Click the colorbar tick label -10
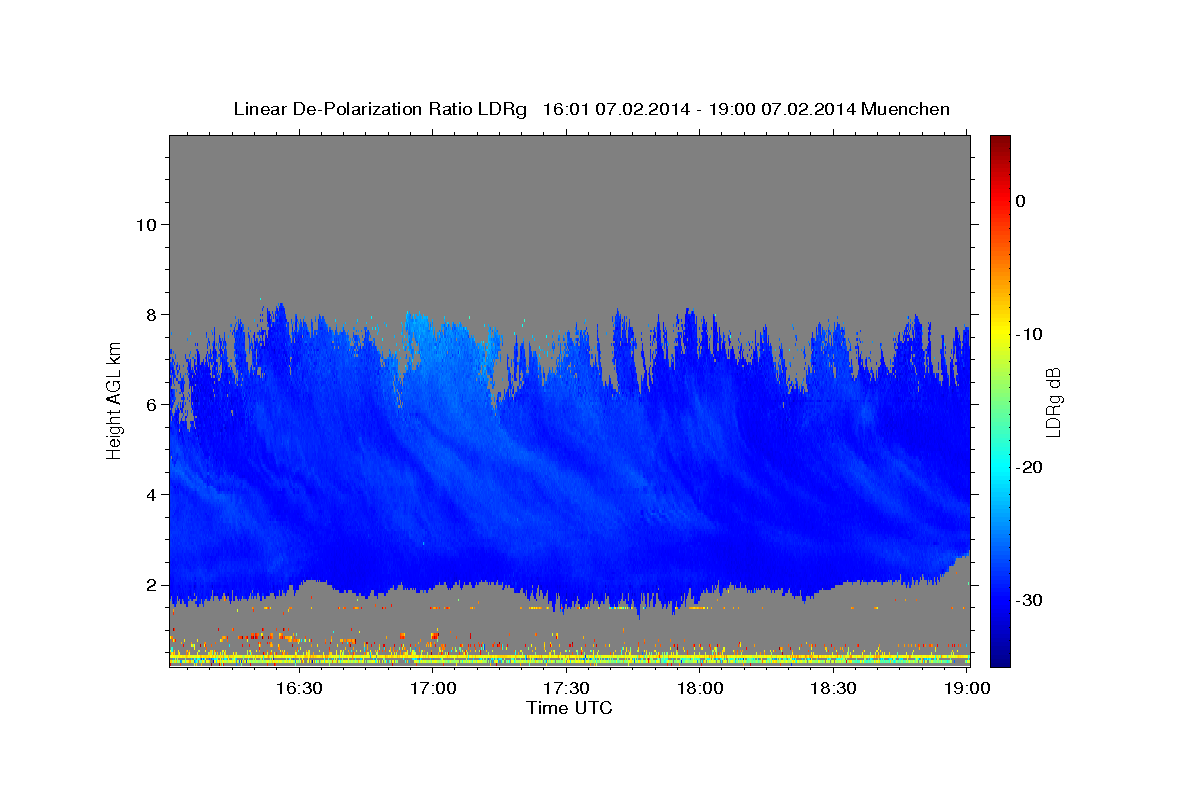The width and height of the screenshot is (1200, 800). tap(1029, 334)
